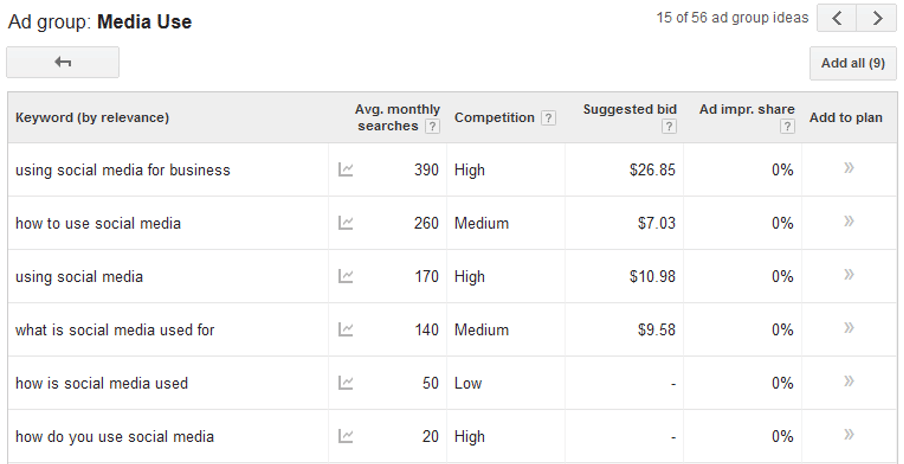Add using social media keyword to plan

[849, 274]
